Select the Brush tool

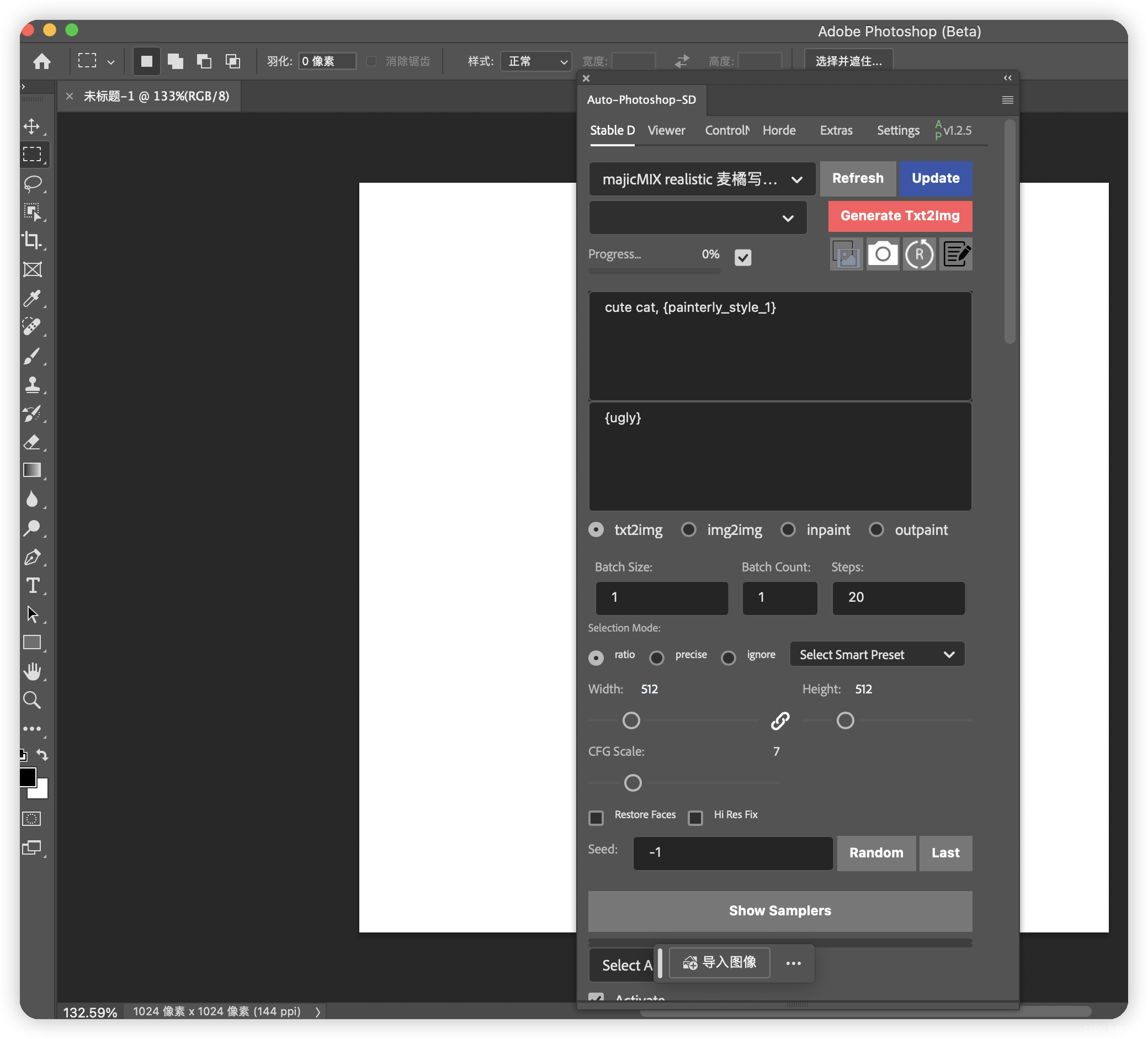click(x=32, y=356)
